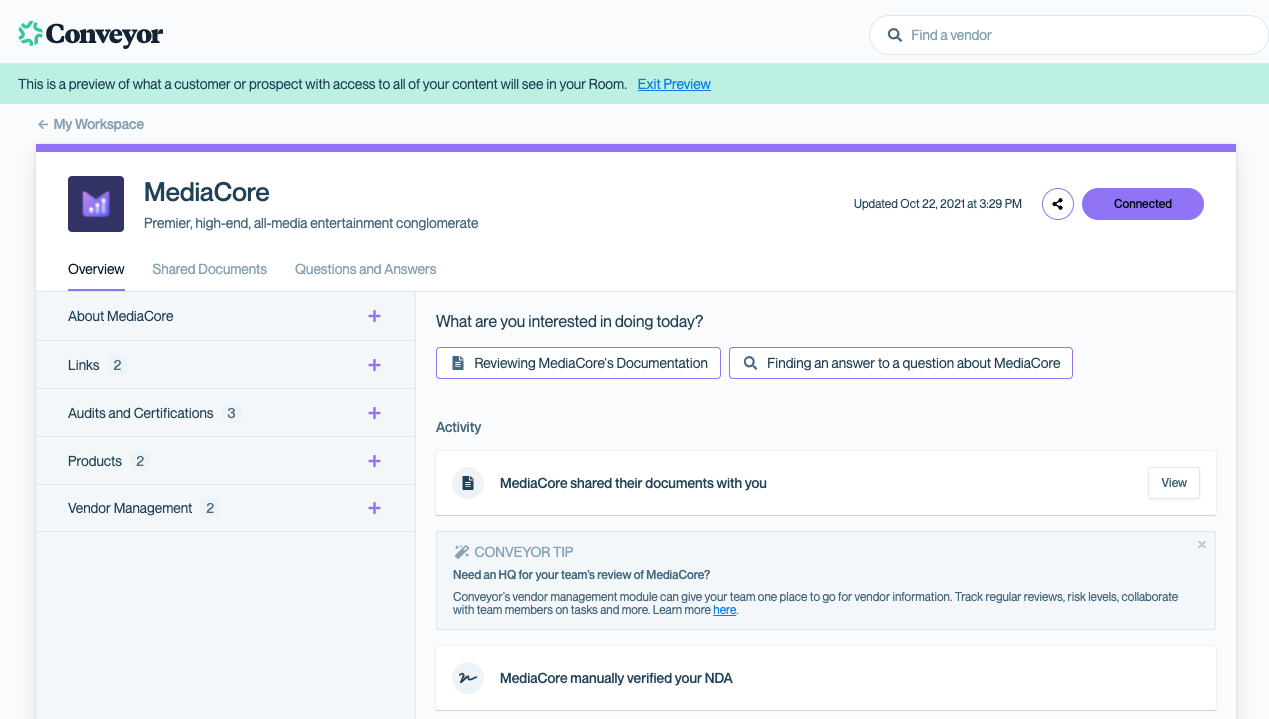This screenshot has width=1269, height=719.
Task: Click magnifier icon in Finding an answer button
Action: 750,363
